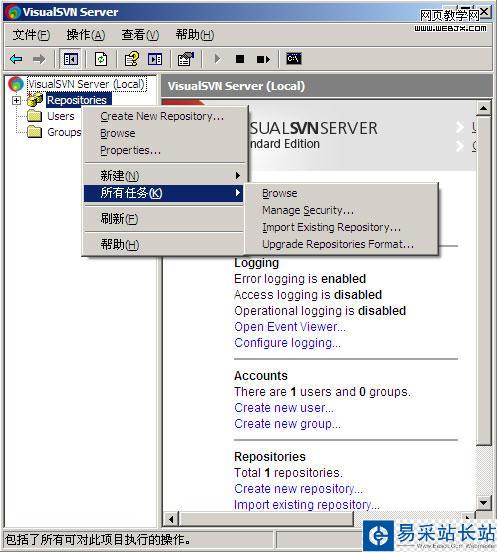Open the 操作(A) menu
Viewport: 497px width, 552px height.
[86, 34]
